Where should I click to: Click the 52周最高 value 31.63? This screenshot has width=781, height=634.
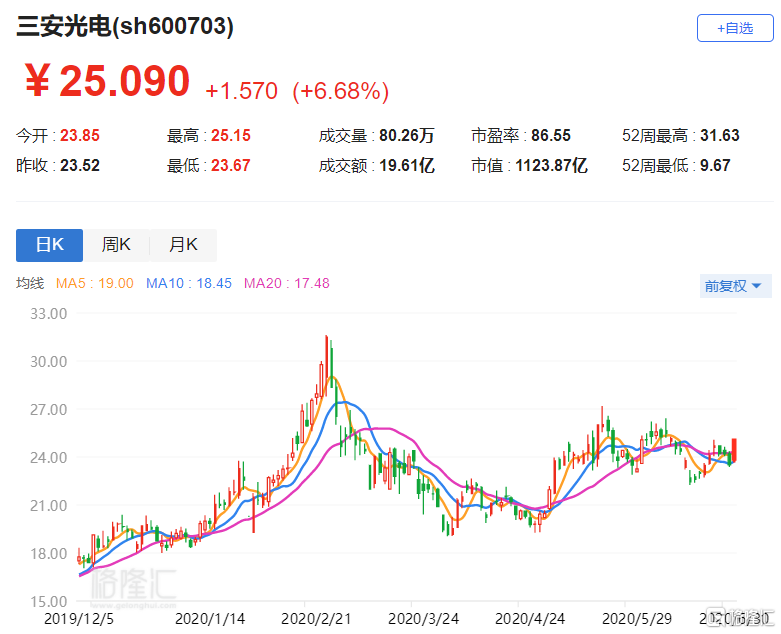pyautogui.click(x=720, y=135)
